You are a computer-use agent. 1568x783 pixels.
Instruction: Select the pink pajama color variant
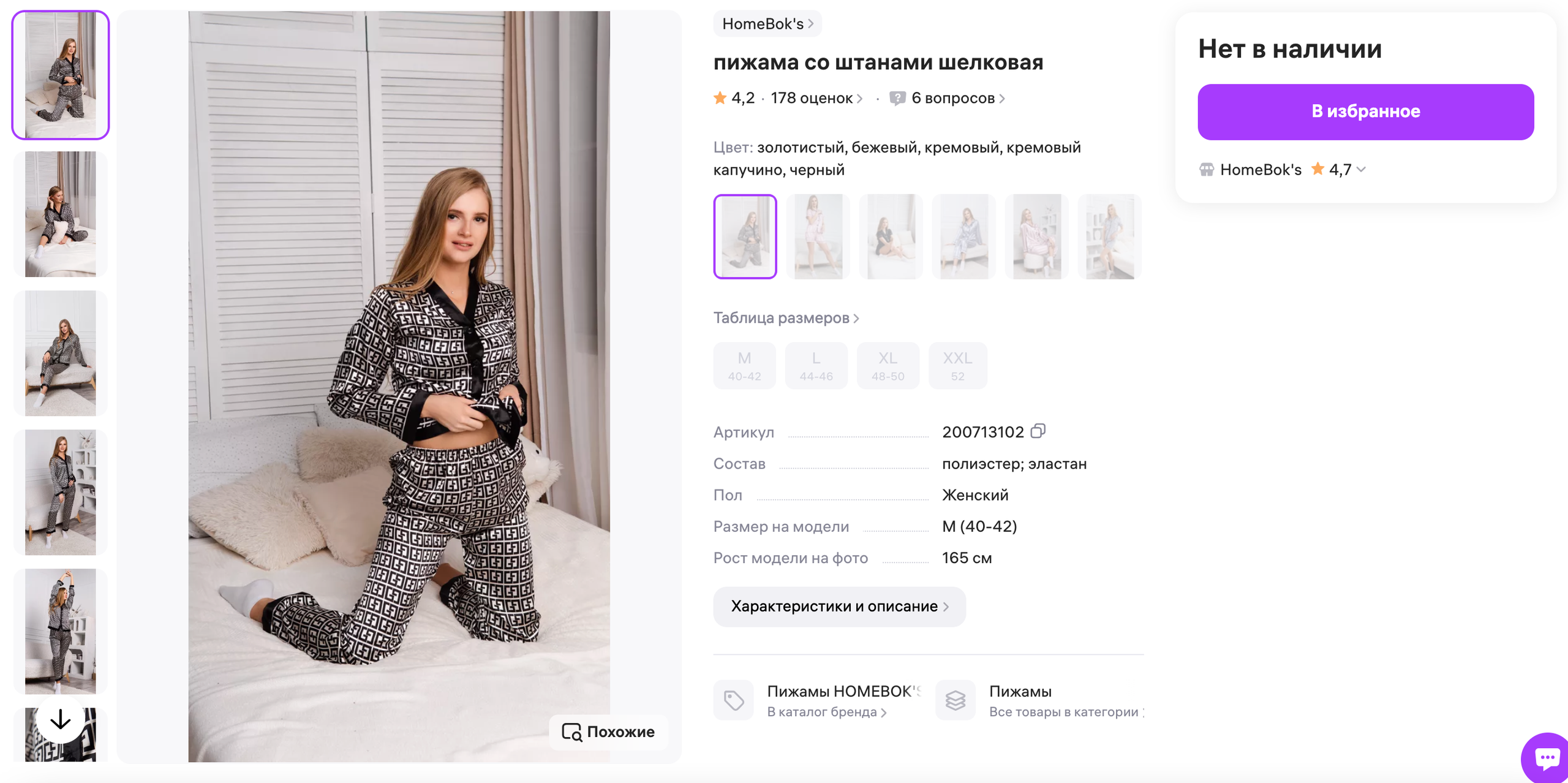click(1036, 236)
